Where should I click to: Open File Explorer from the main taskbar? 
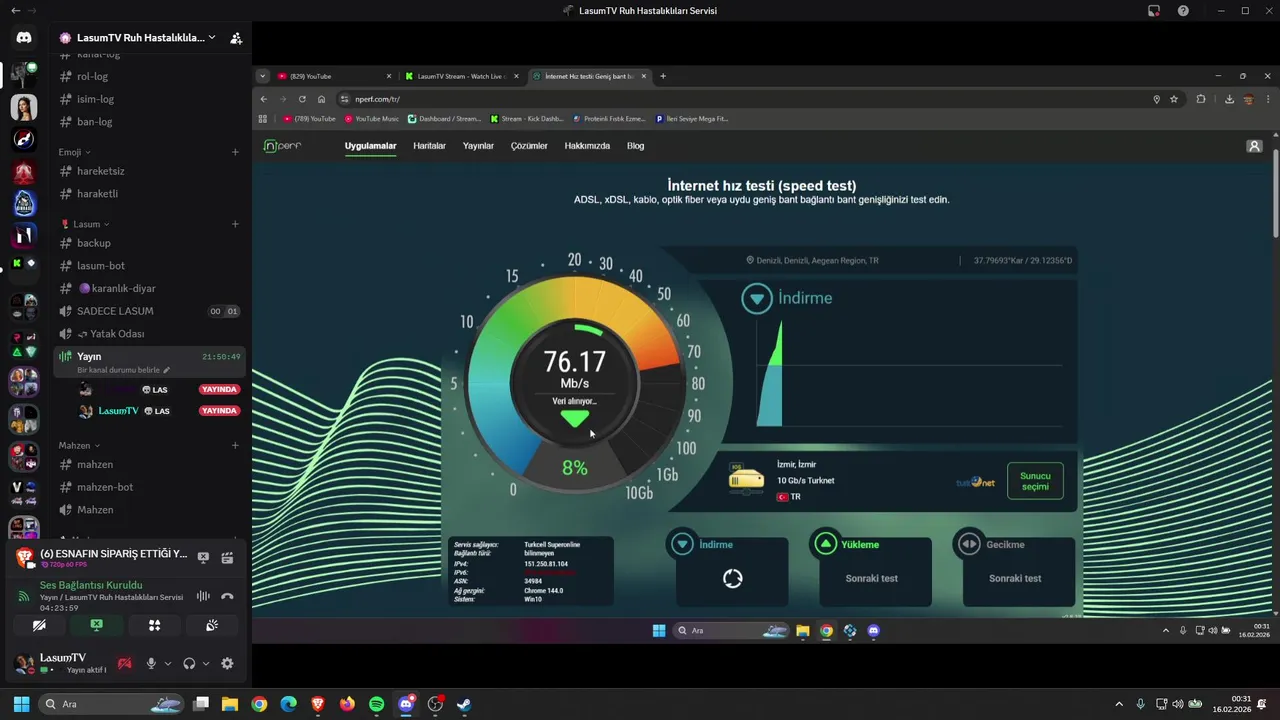click(230, 704)
